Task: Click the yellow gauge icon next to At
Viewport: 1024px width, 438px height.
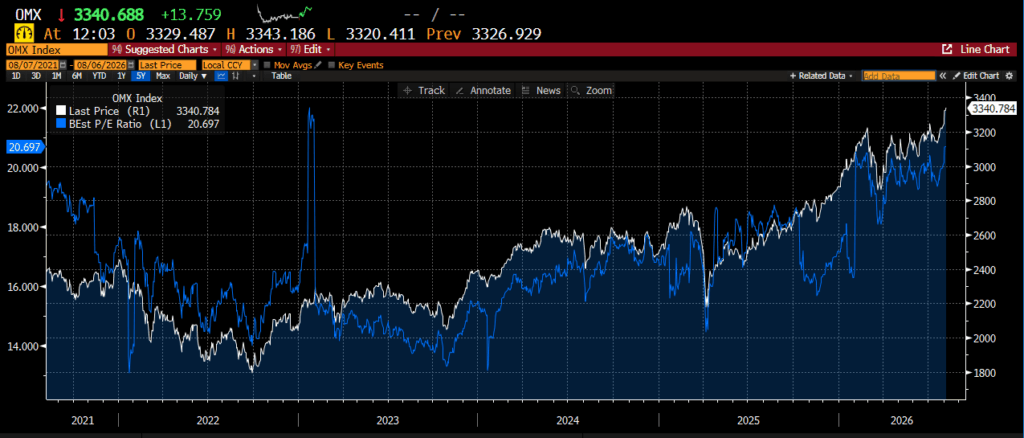Action: coord(24,33)
